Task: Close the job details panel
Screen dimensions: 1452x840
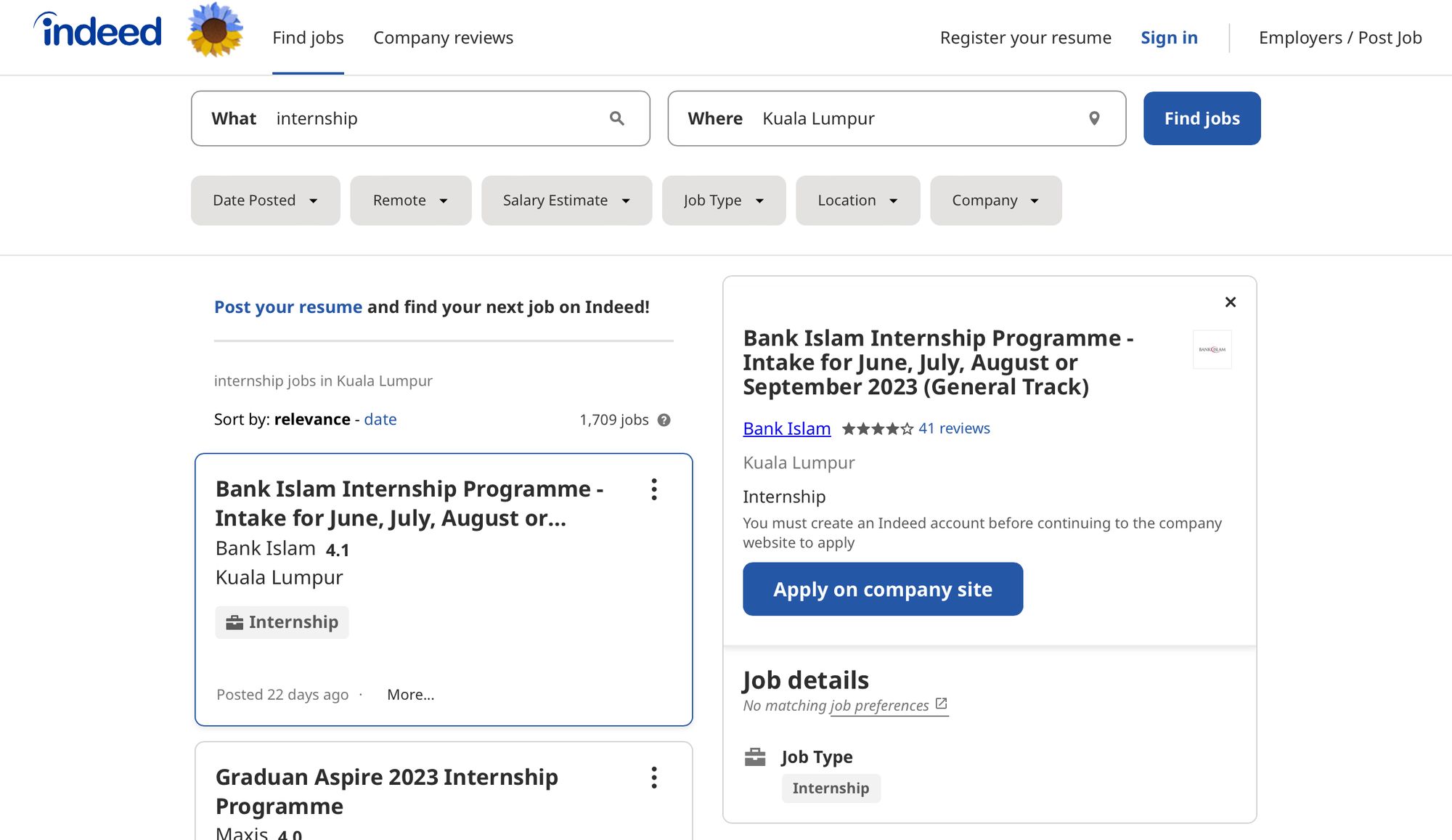Action: [1230, 302]
